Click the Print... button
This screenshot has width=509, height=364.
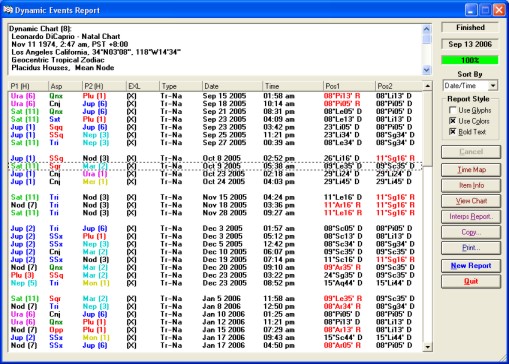(471, 248)
